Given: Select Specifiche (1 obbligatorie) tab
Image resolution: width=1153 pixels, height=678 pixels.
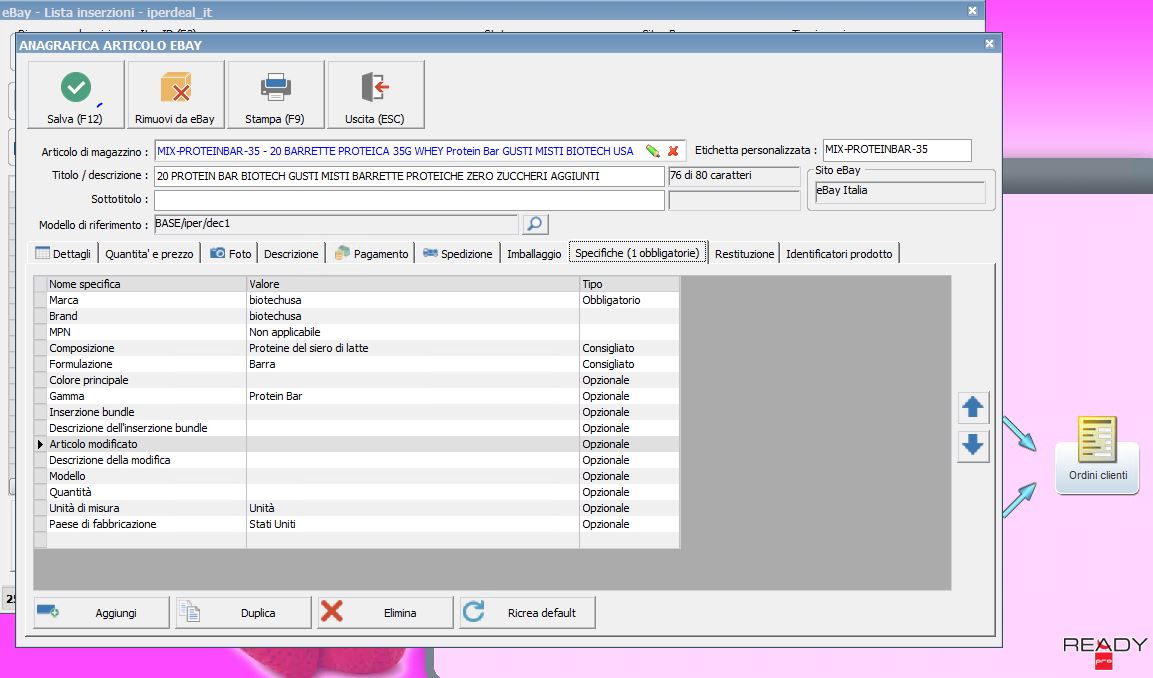Looking at the screenshot, I should [638, 253].
